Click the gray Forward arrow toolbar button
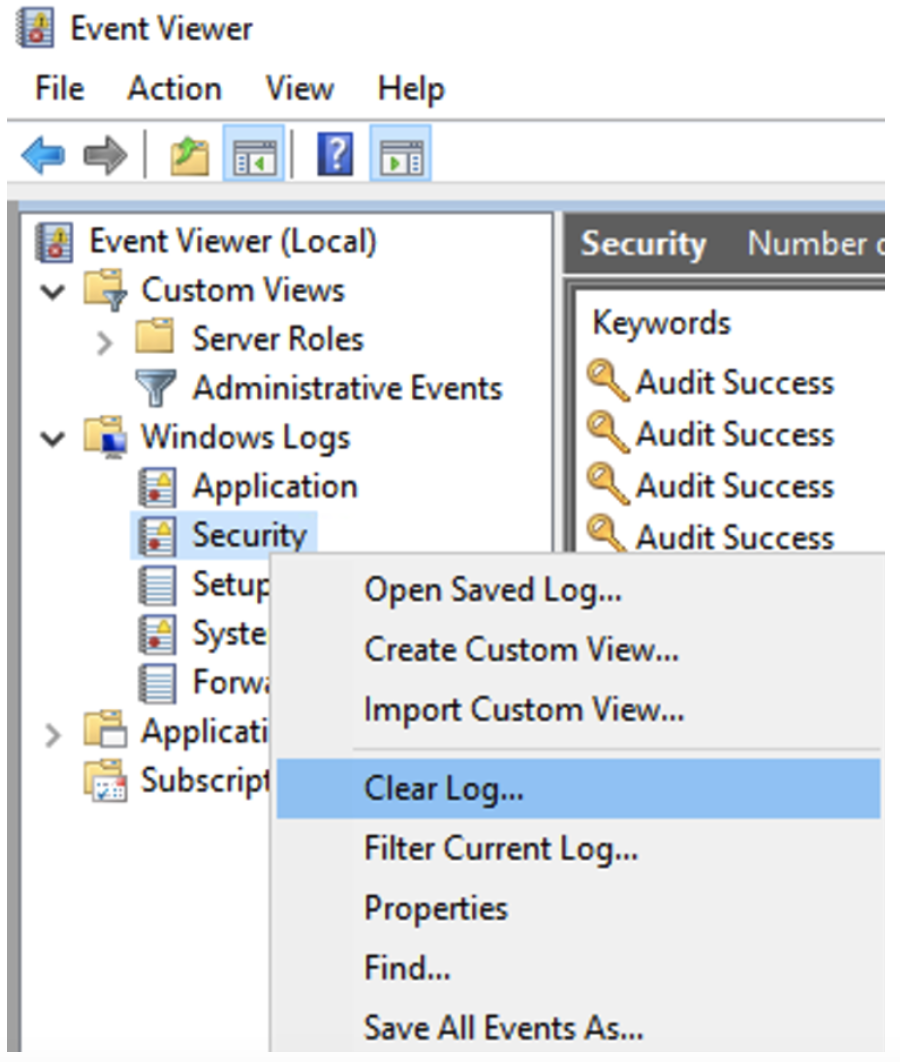Image resolution: width=900 pixels, height=1062 pixels. tap(105, 155)
